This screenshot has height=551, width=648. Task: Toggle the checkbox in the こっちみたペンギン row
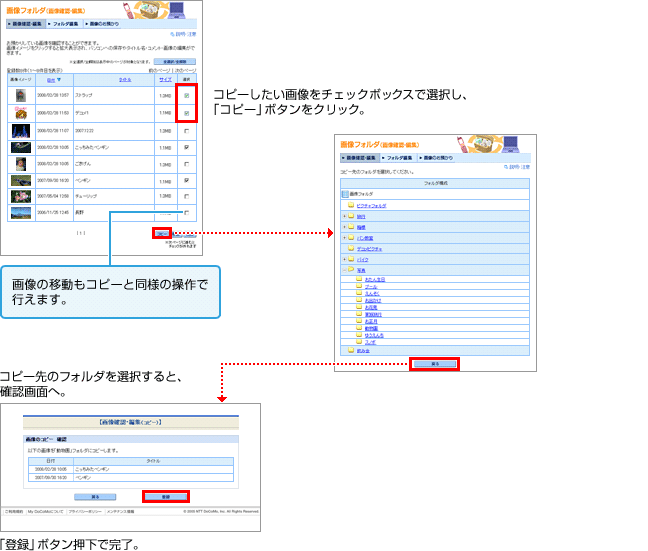coord(187,147)
